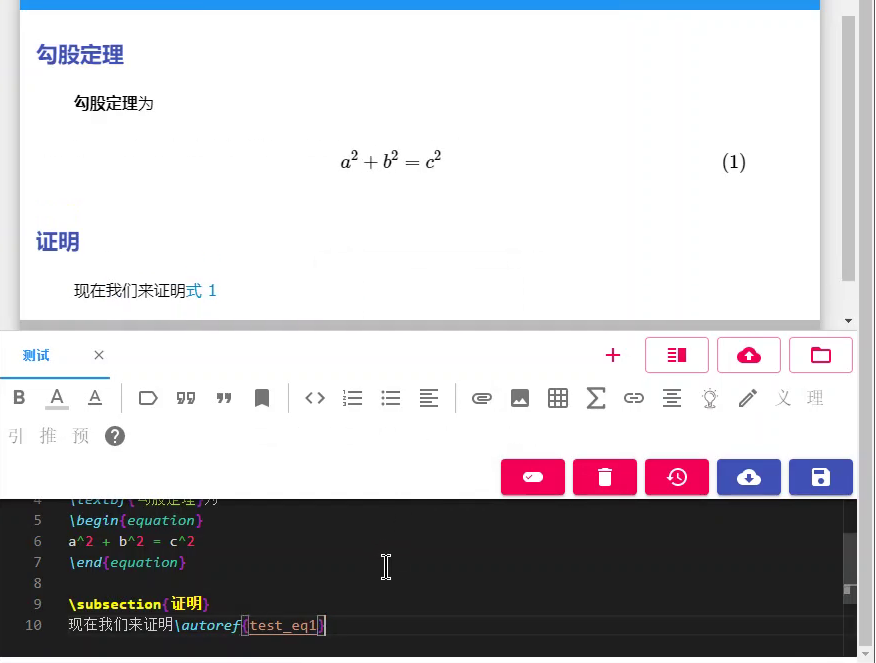The image size is (876, 663).
Task: Click the 式 1 equation reference link
Action: (201, 291)
